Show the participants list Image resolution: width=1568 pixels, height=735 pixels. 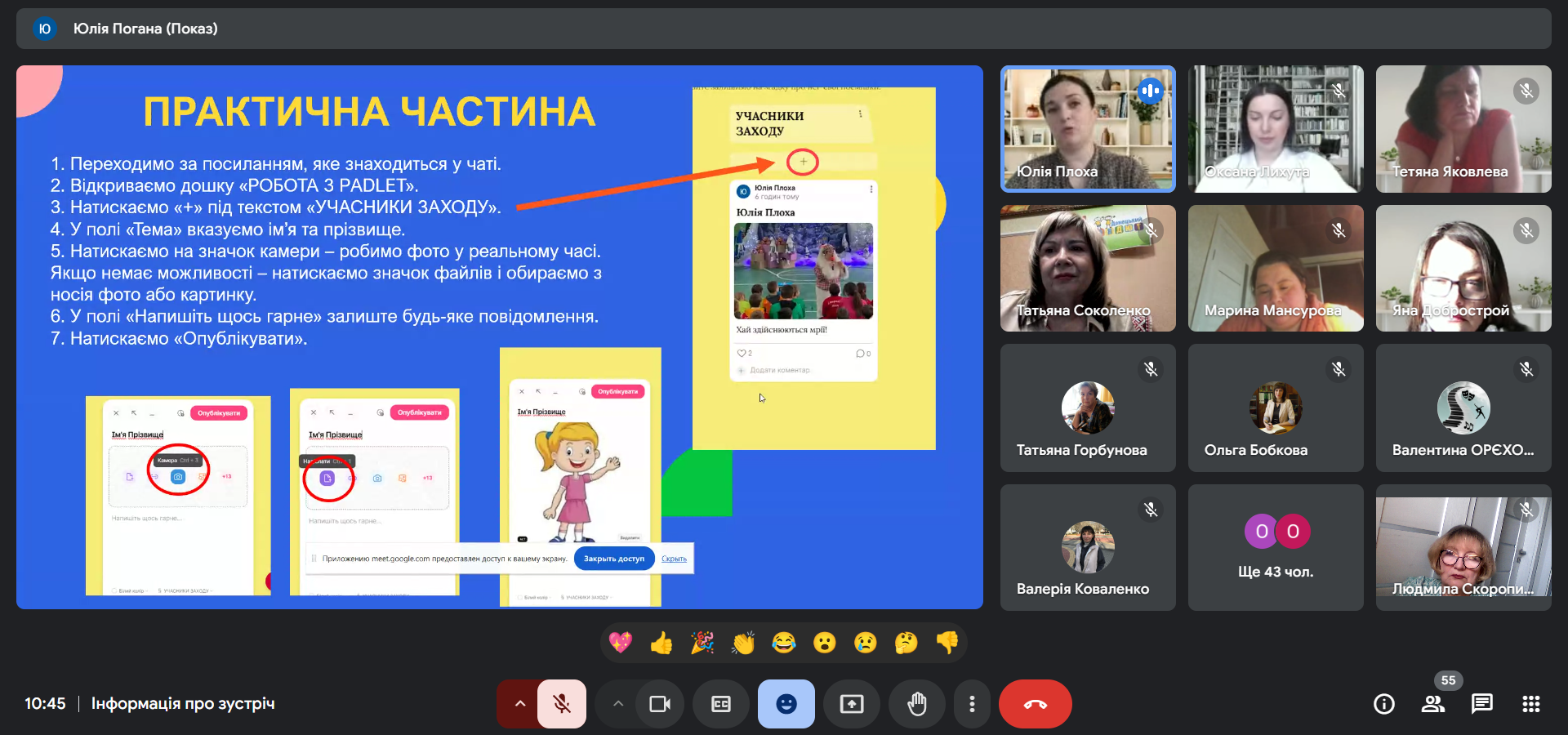click(1433, 704)
